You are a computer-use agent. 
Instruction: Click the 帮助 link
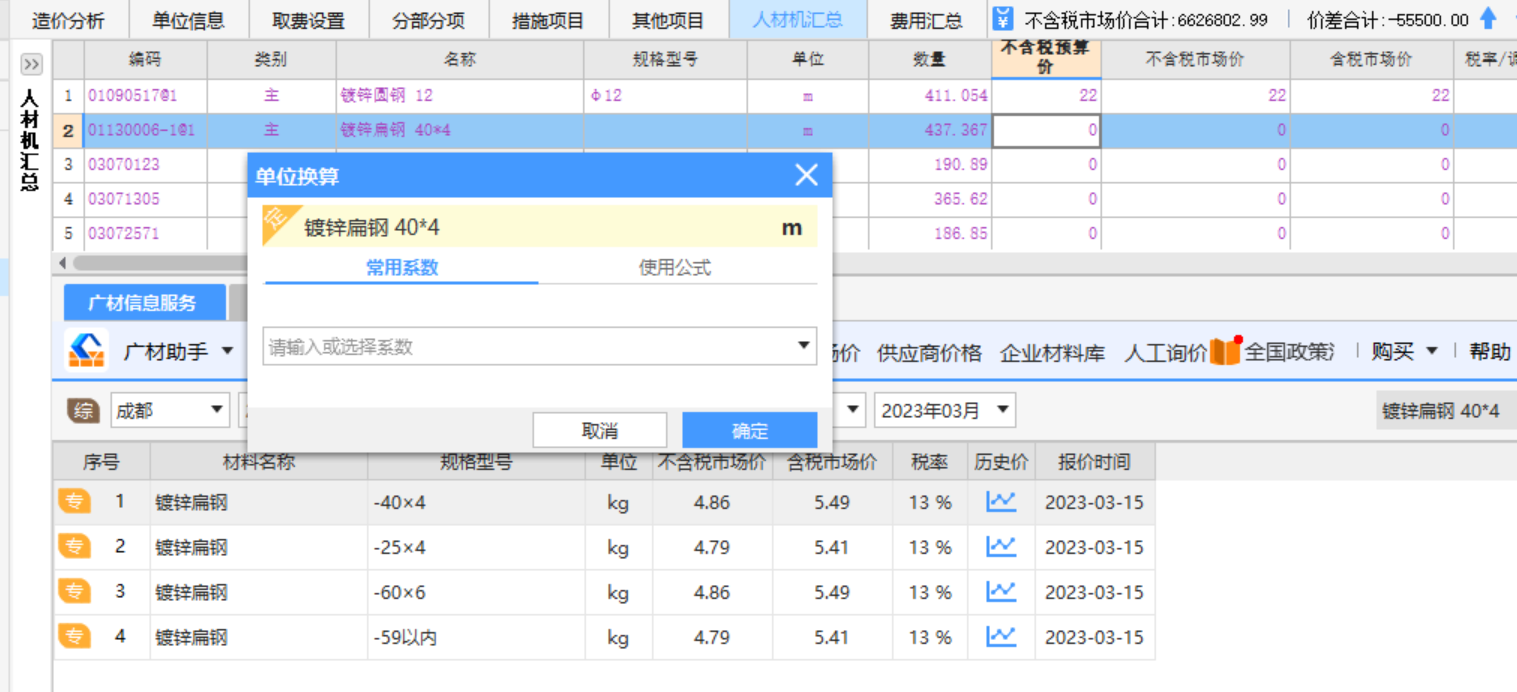click(x=1490, y=352)
